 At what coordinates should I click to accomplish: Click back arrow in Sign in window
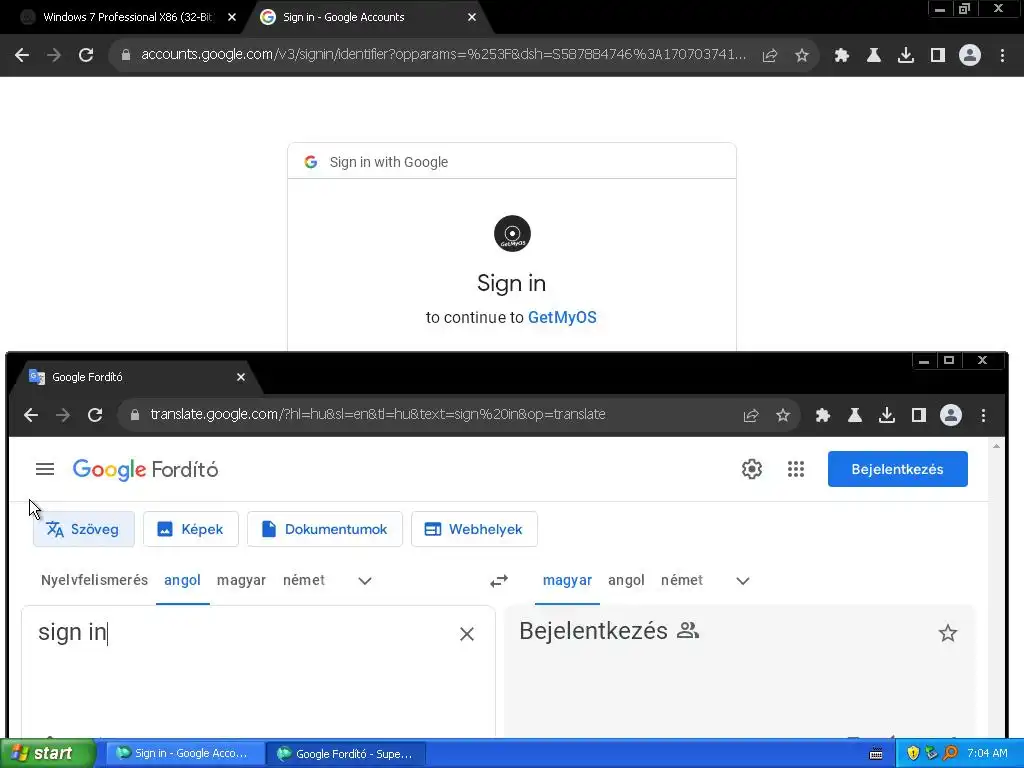tap(22, 56)
